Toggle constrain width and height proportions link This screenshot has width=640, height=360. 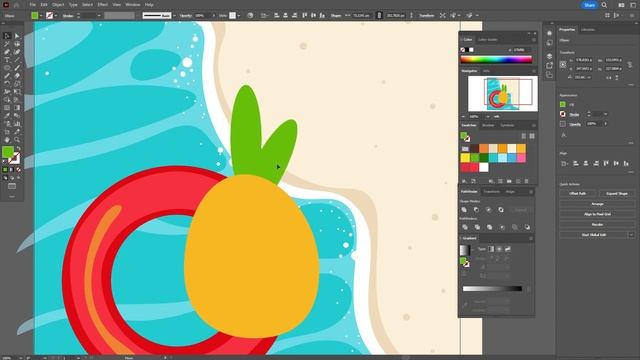coord(630,64)
